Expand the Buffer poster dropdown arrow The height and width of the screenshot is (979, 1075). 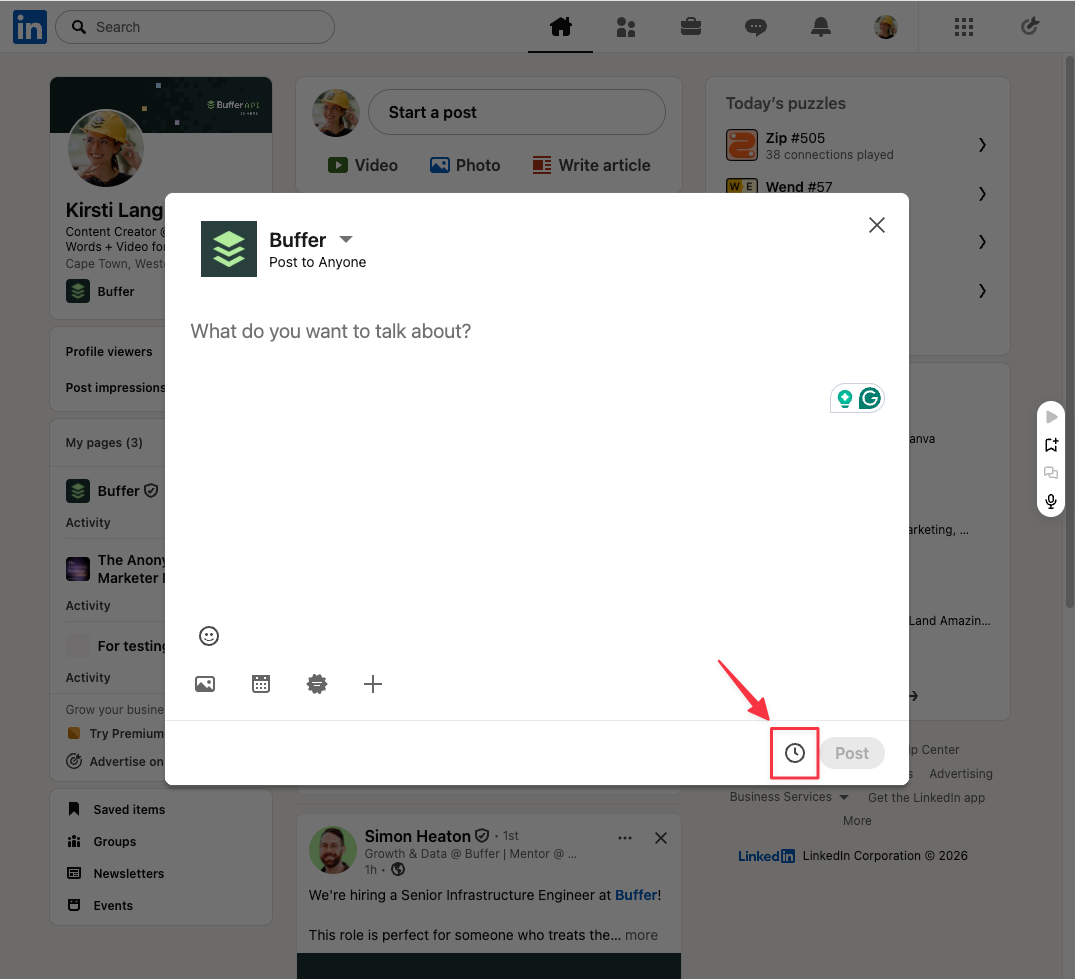click(346, 239)
